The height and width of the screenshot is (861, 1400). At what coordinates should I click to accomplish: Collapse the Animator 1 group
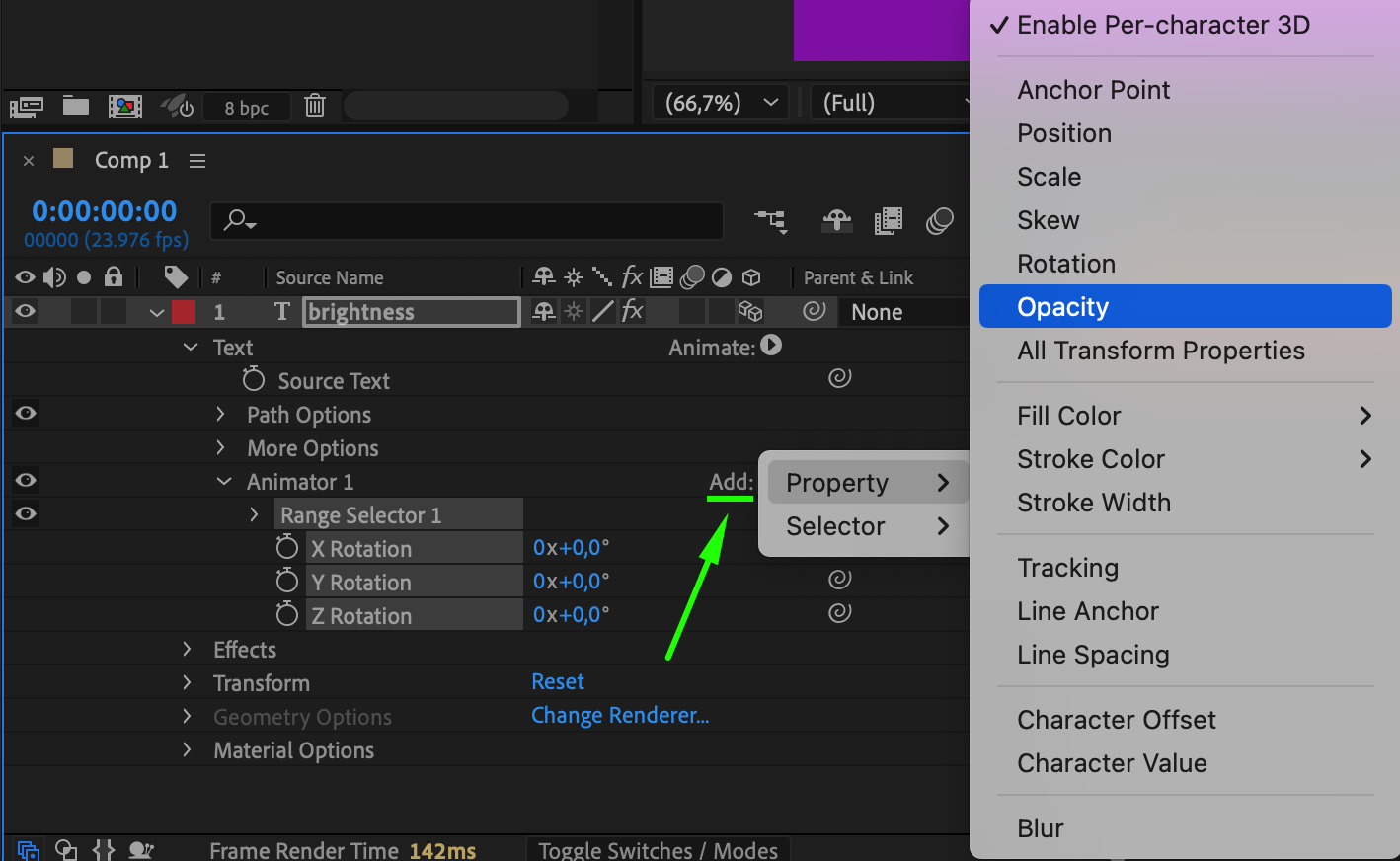pyautogui.click(x=224, y=482)
